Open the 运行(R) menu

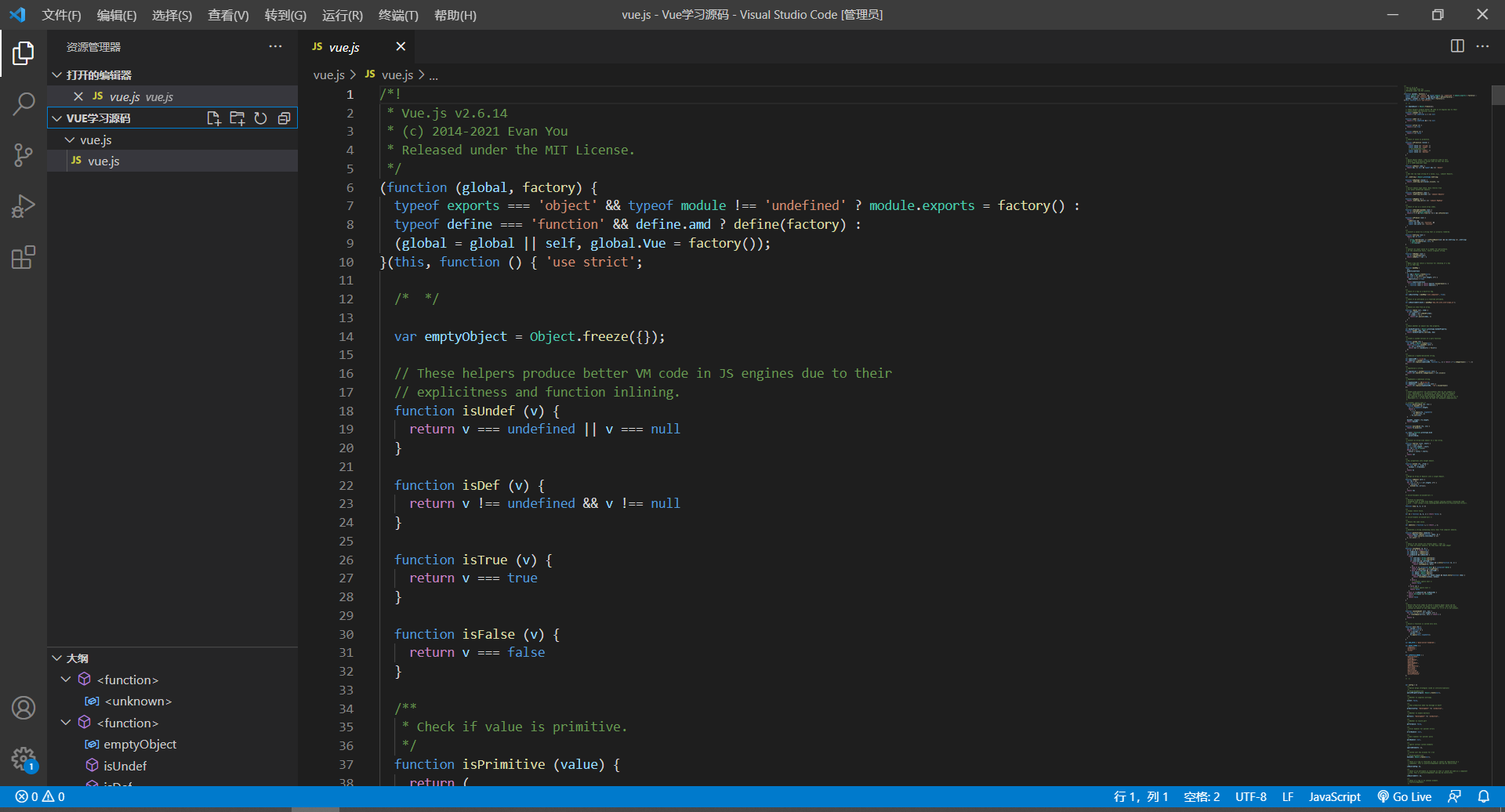click(343, 15)
